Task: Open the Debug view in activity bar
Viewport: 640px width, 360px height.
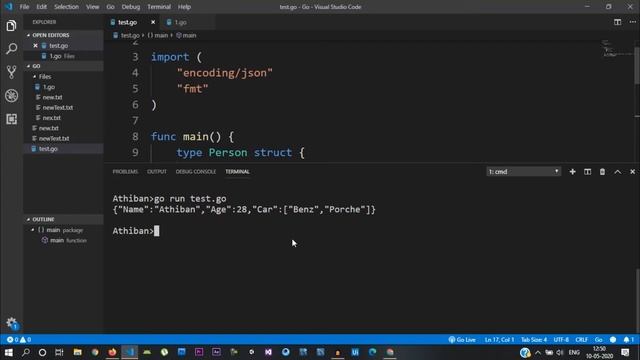Action: coord(11,96)
